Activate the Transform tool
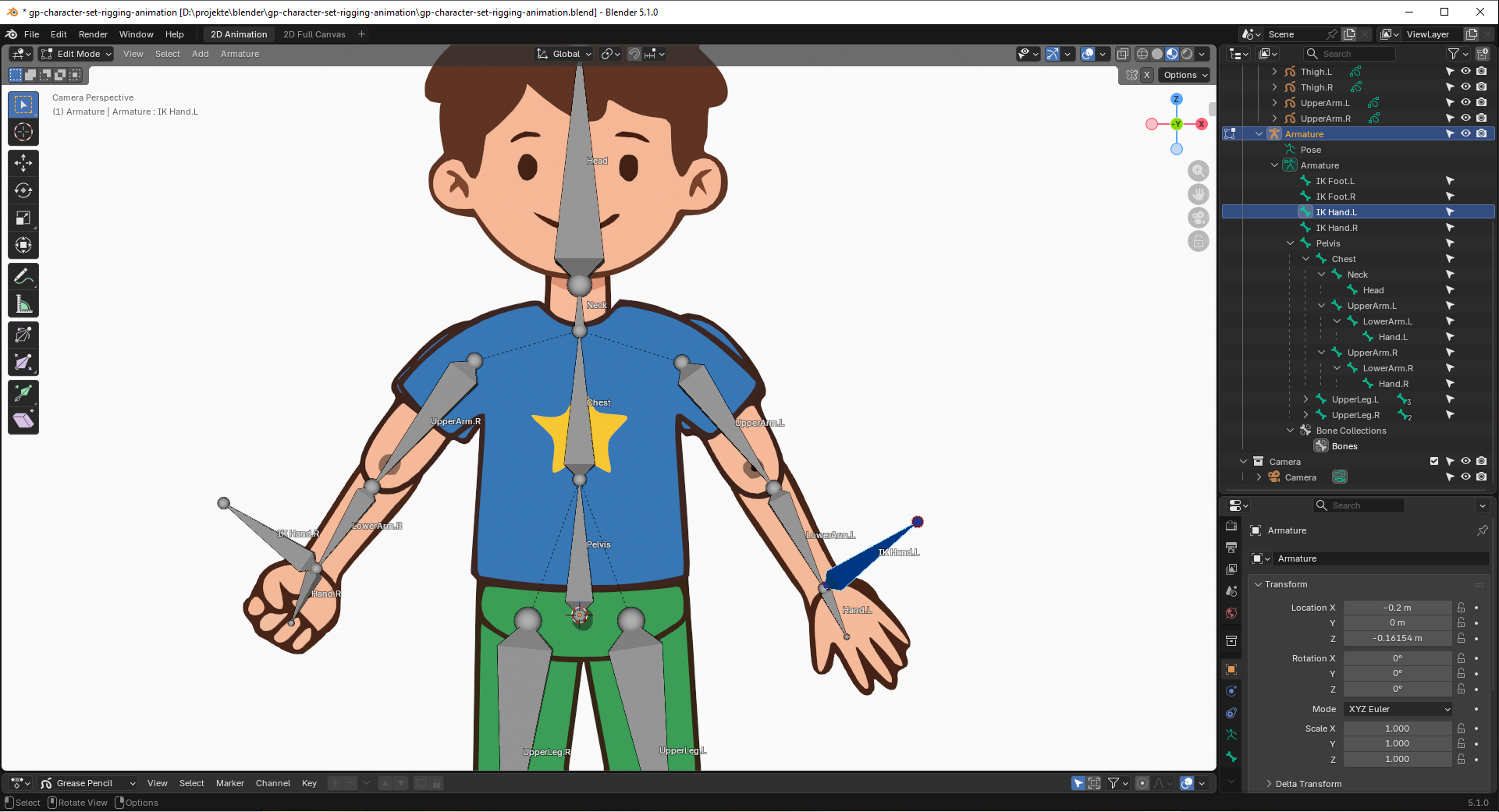1499x812 pixels. 23,245
